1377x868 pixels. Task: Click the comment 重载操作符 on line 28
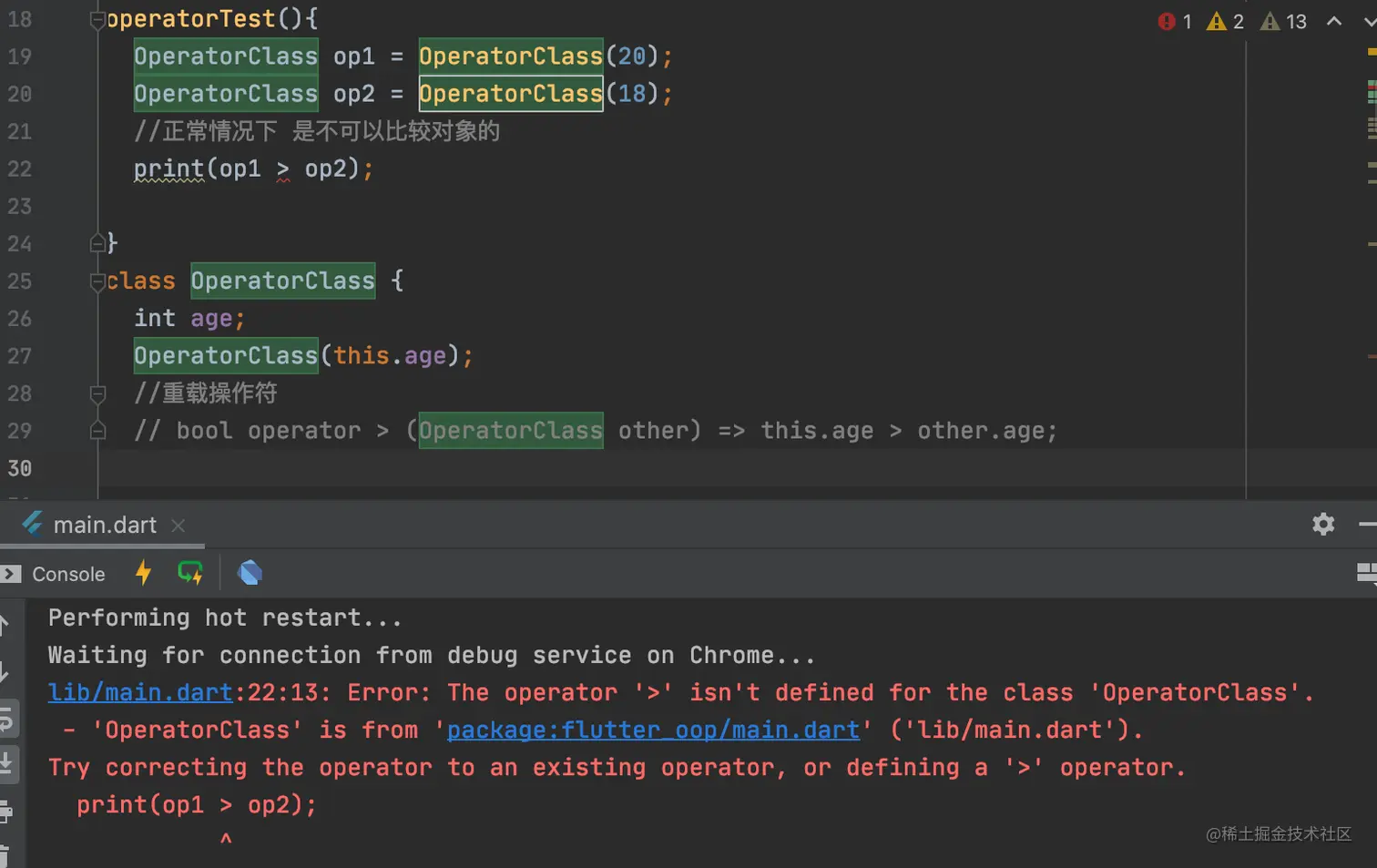206,393
